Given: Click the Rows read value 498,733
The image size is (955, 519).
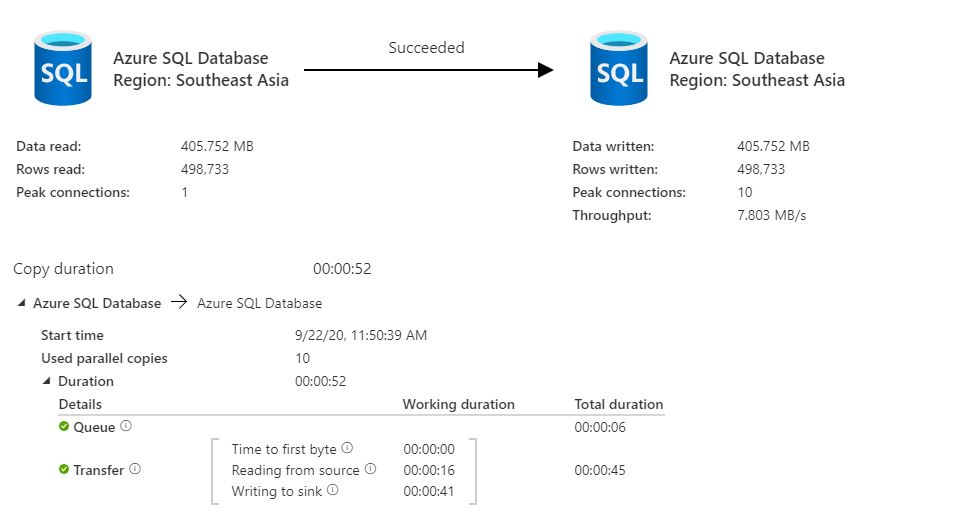Looking at the screenshot, I should click(x=205, y=169).
